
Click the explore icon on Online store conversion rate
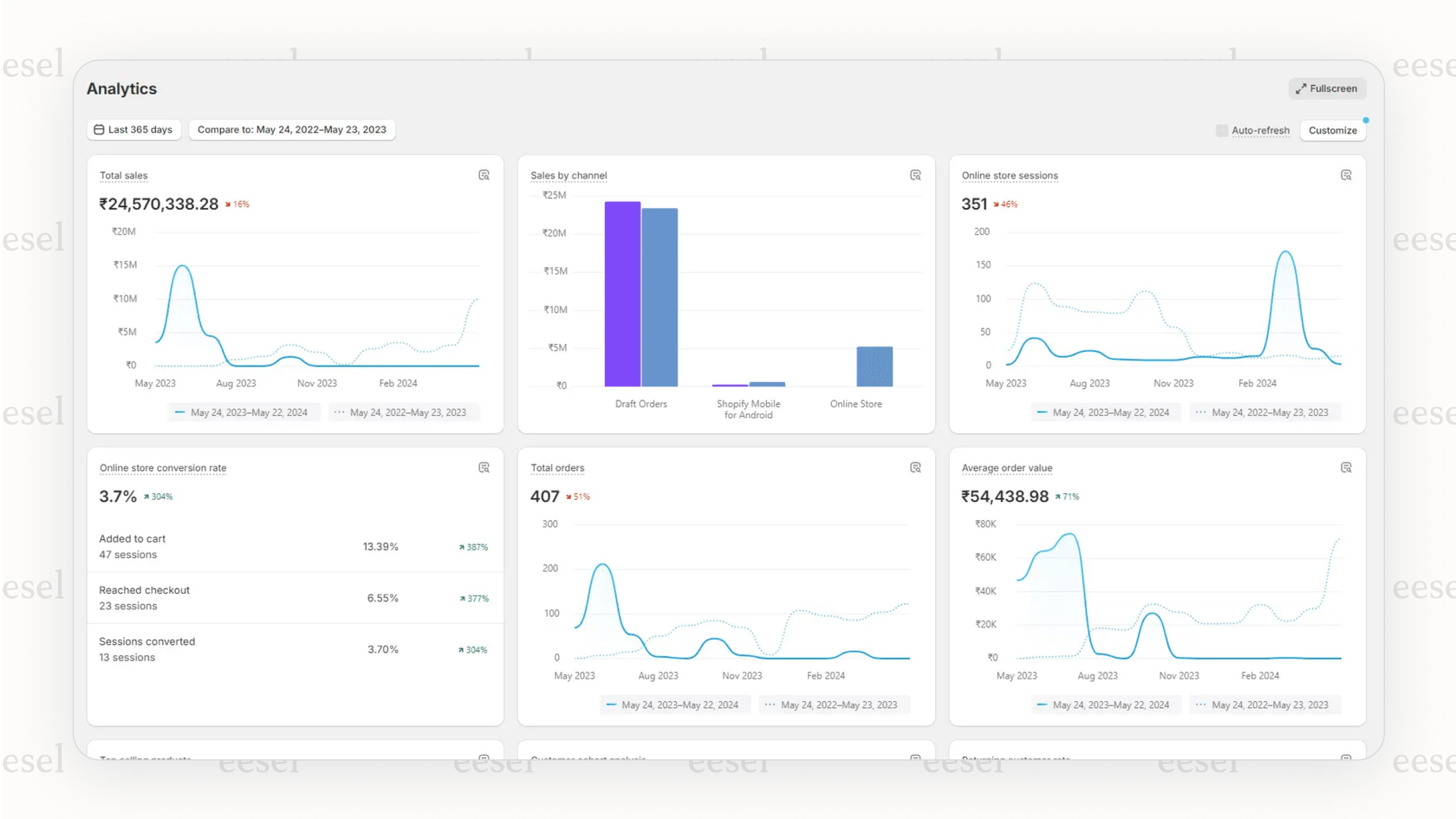click(484, 467)
